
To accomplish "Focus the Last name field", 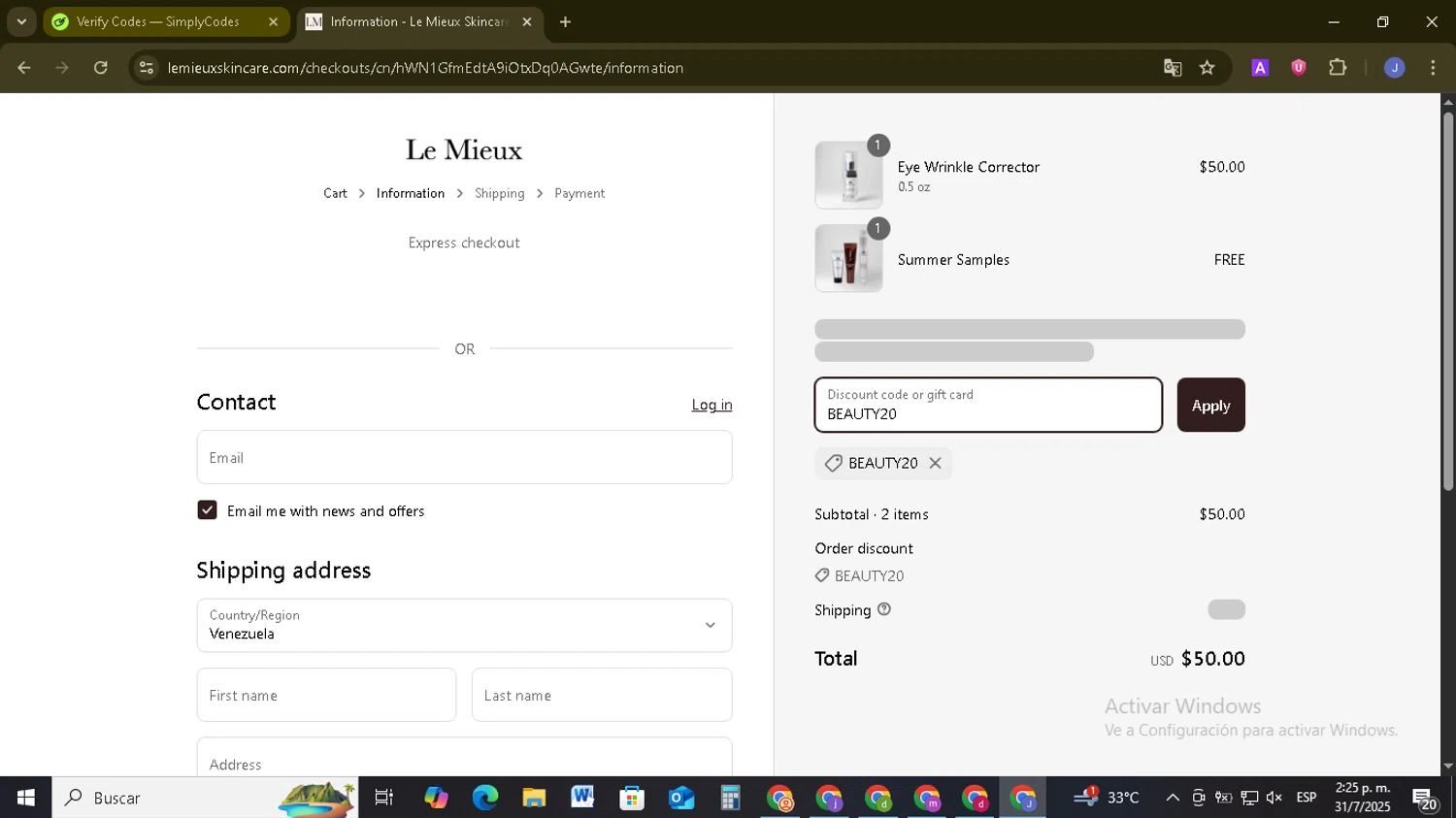I will tap(602, 695).
